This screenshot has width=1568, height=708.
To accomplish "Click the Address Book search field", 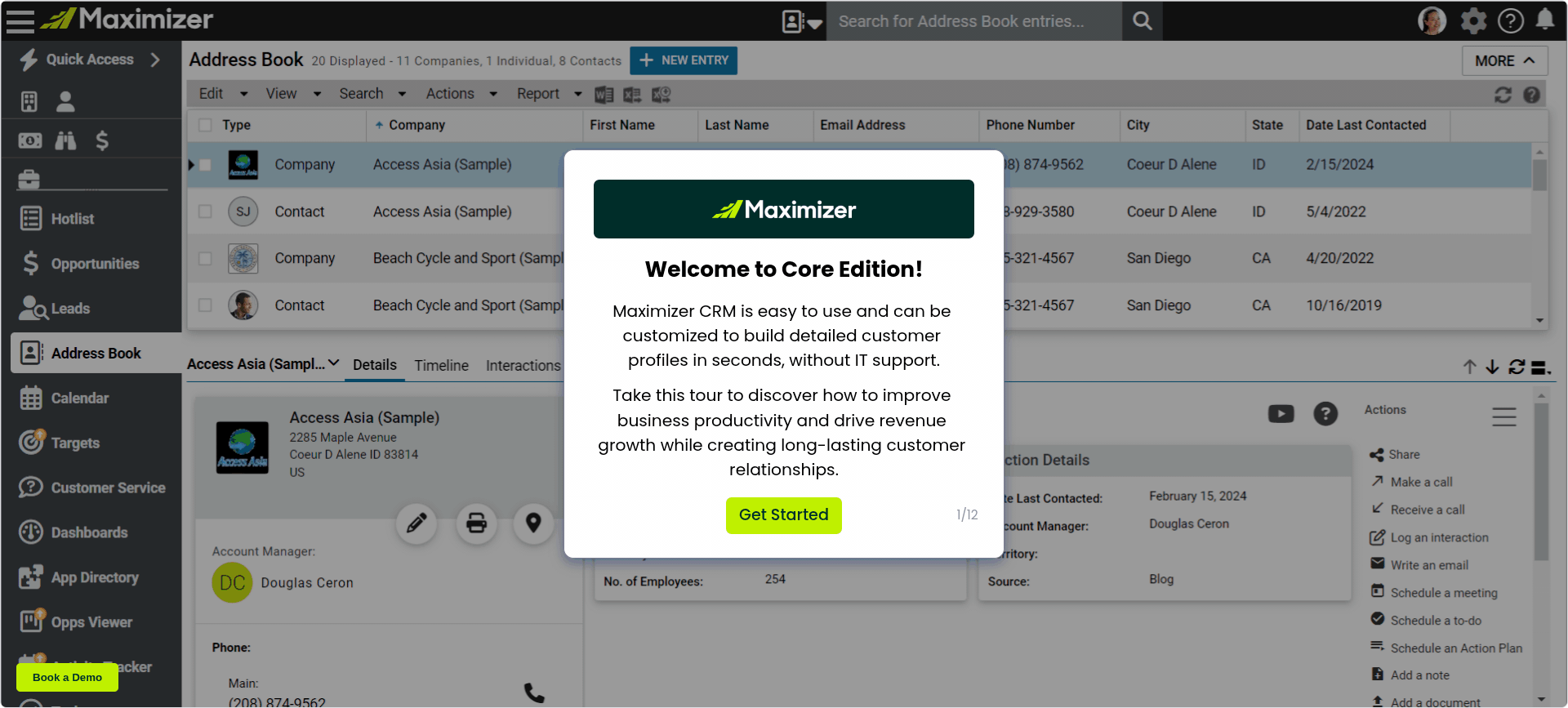I will (x=973, y=21).
